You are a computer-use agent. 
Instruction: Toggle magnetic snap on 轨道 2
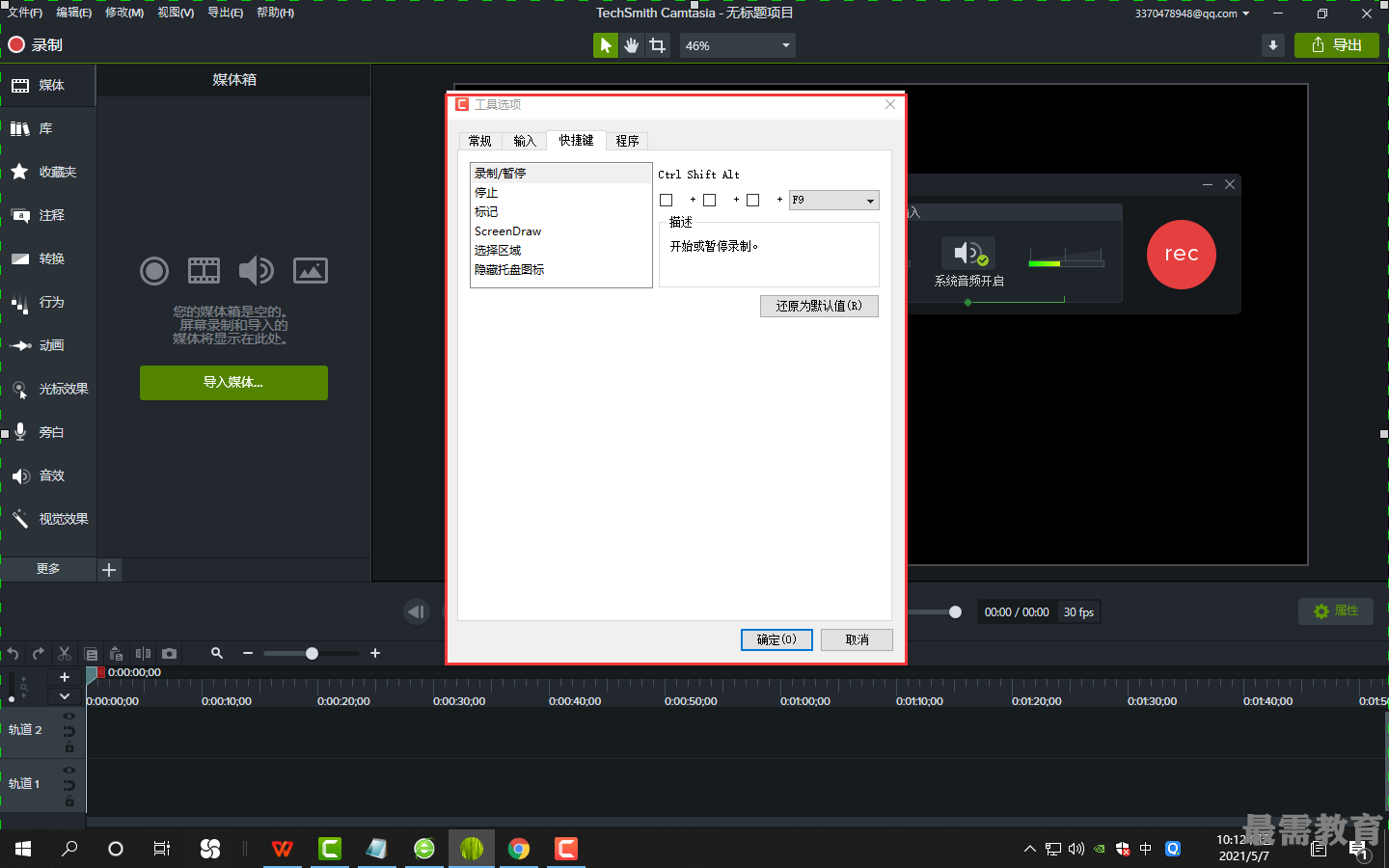click(x=68, y=732)
